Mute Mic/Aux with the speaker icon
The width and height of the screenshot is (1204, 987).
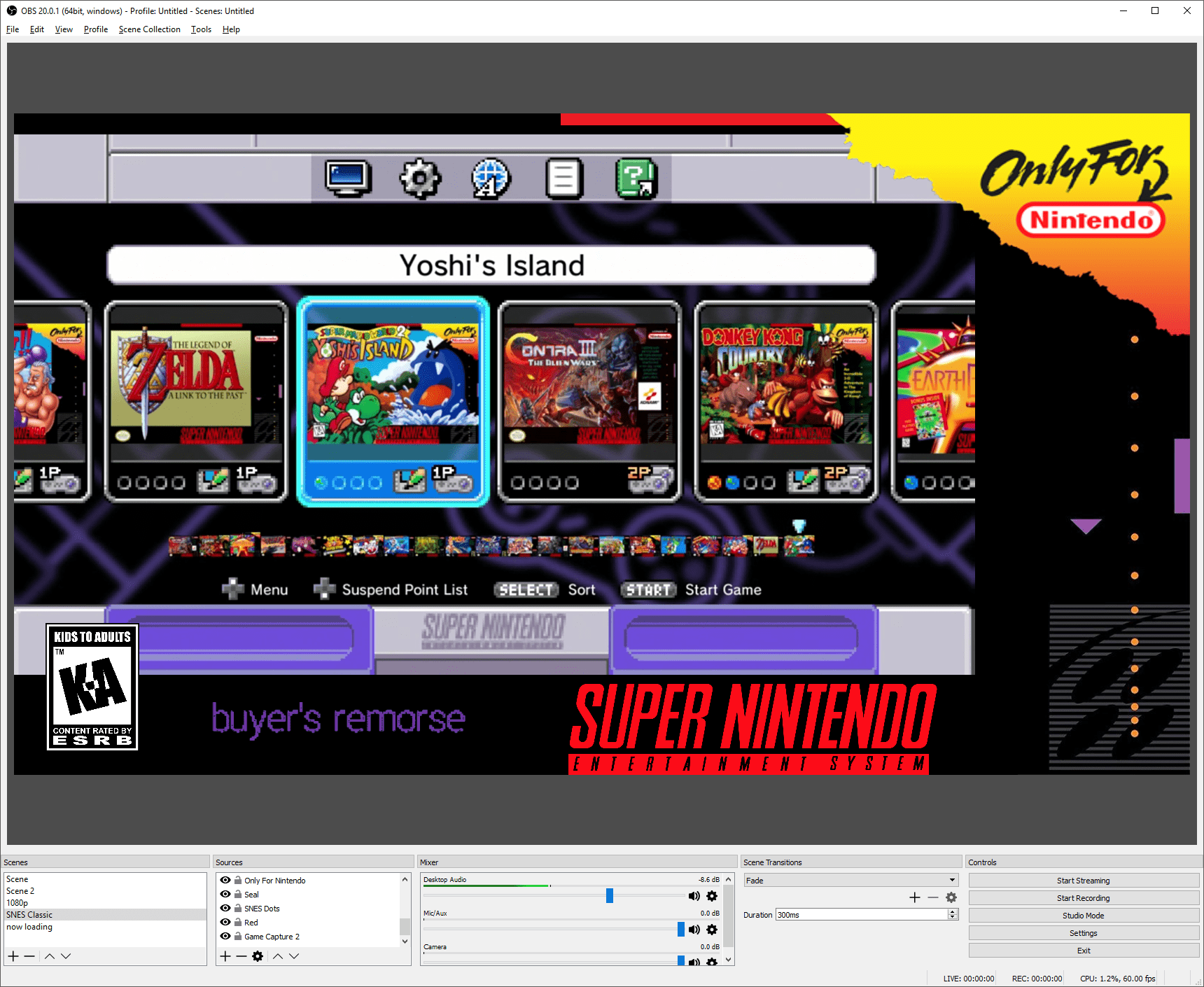coord(694,930)
